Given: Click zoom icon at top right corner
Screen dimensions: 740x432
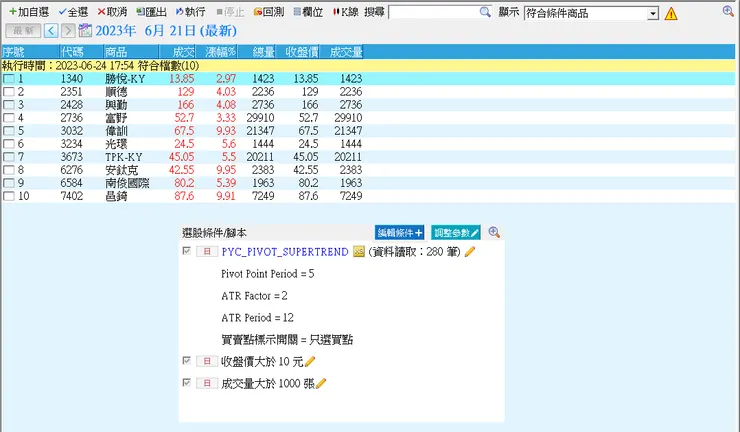Looking at the screenshot, I should click(x=728, y=11).
